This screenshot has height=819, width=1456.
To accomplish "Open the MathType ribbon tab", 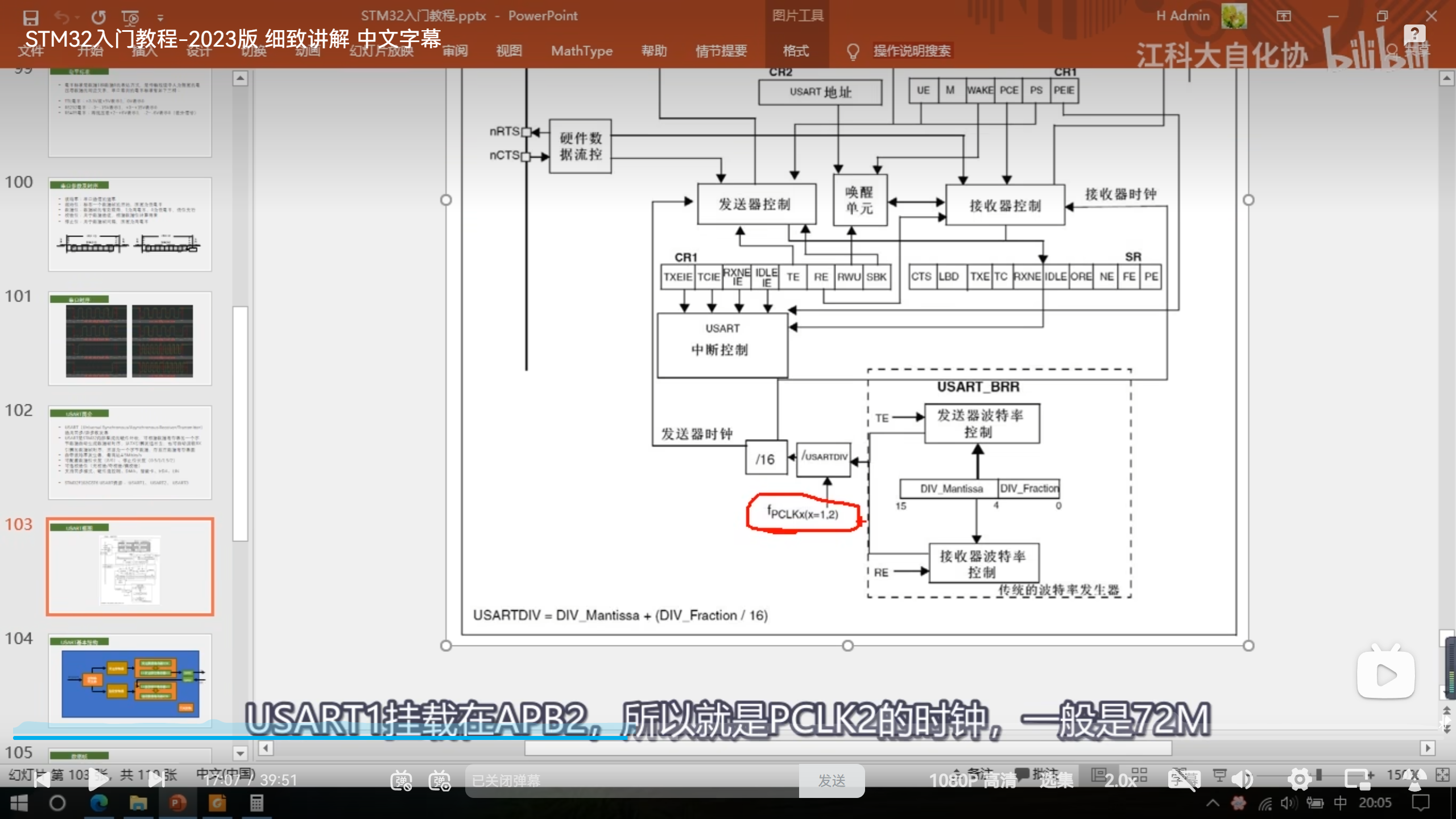I will pyautogui.click(x=581, y=51).
